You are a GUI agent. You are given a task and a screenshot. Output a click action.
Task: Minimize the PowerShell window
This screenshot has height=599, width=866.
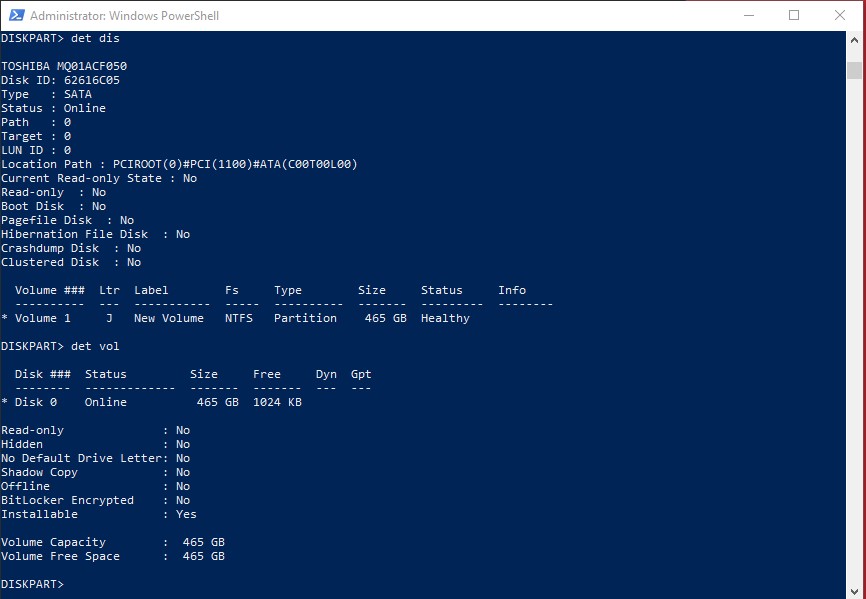click(749, 15)
